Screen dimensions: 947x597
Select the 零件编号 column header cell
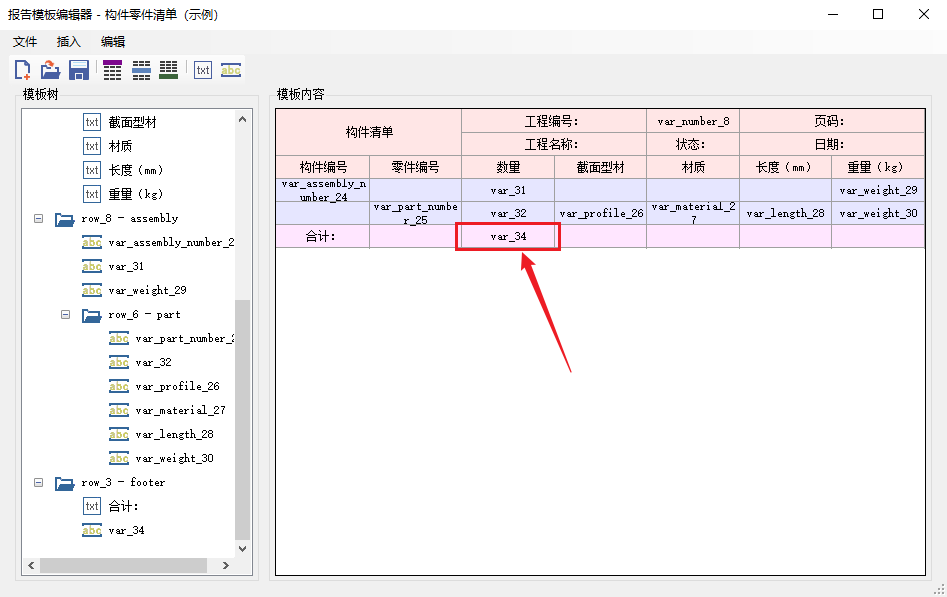(x=416, y=167)
